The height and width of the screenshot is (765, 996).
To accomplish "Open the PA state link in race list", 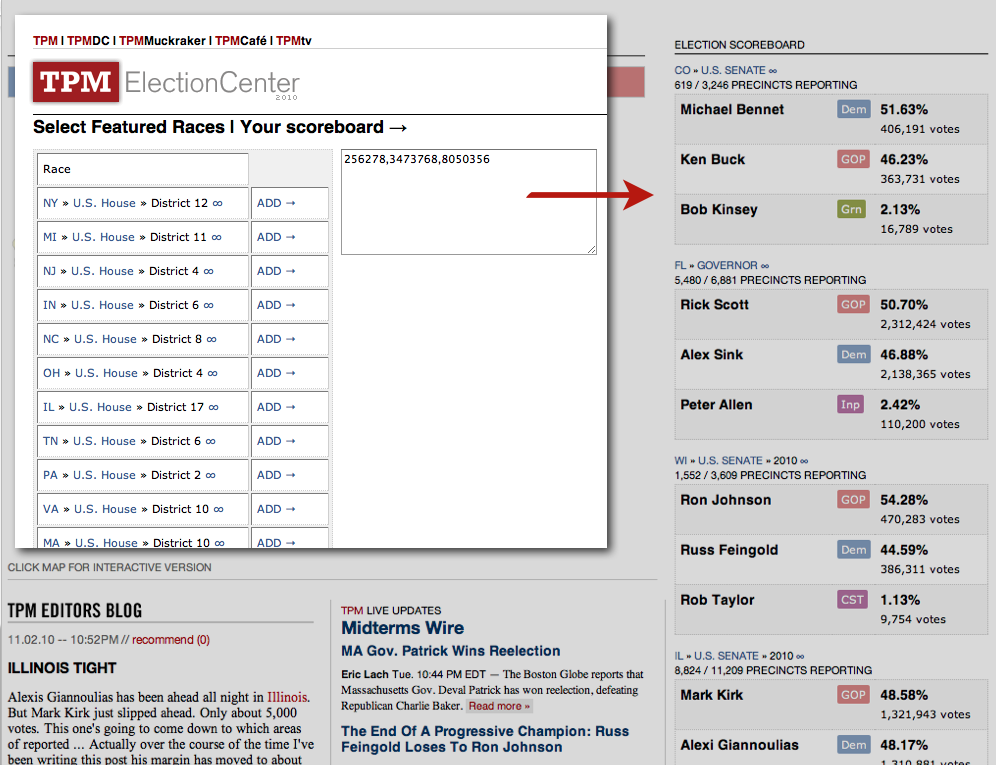I will point(50,475).
